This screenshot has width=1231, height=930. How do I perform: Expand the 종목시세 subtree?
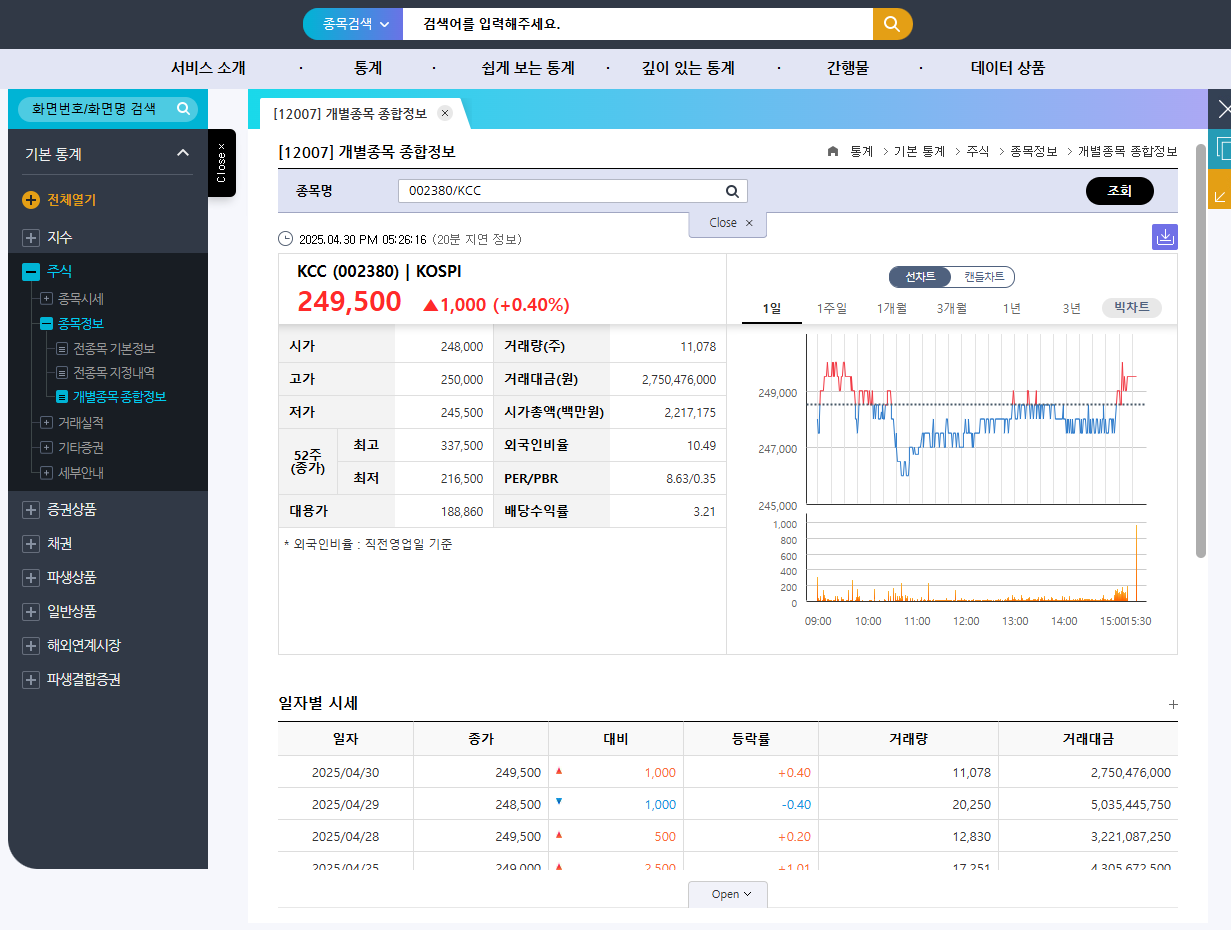click(x=46, y=299)
